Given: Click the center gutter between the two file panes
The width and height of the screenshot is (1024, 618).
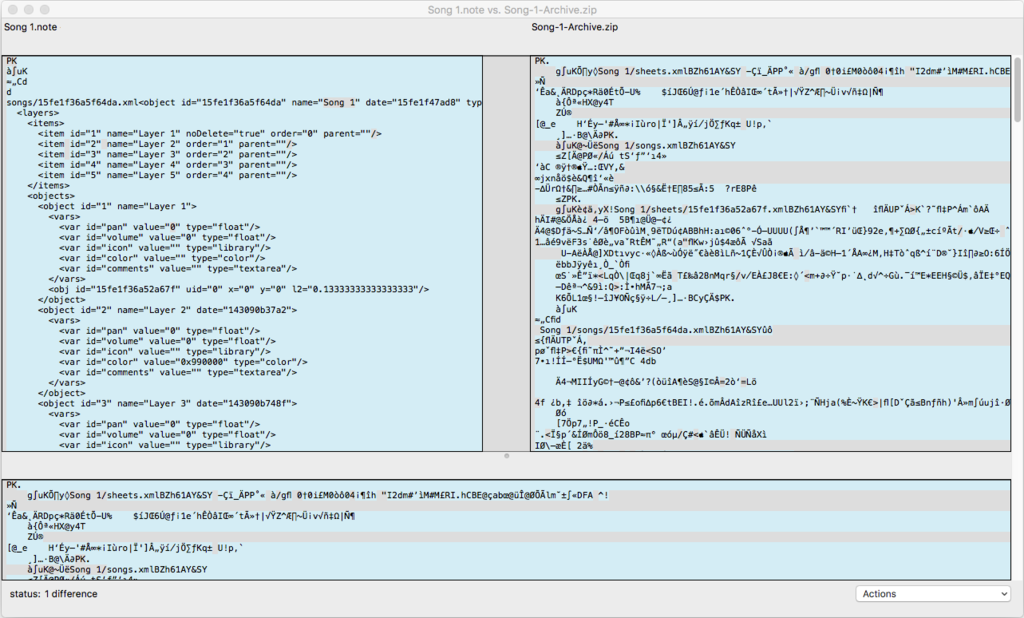Looking at the screenshot, I should 506,250.
